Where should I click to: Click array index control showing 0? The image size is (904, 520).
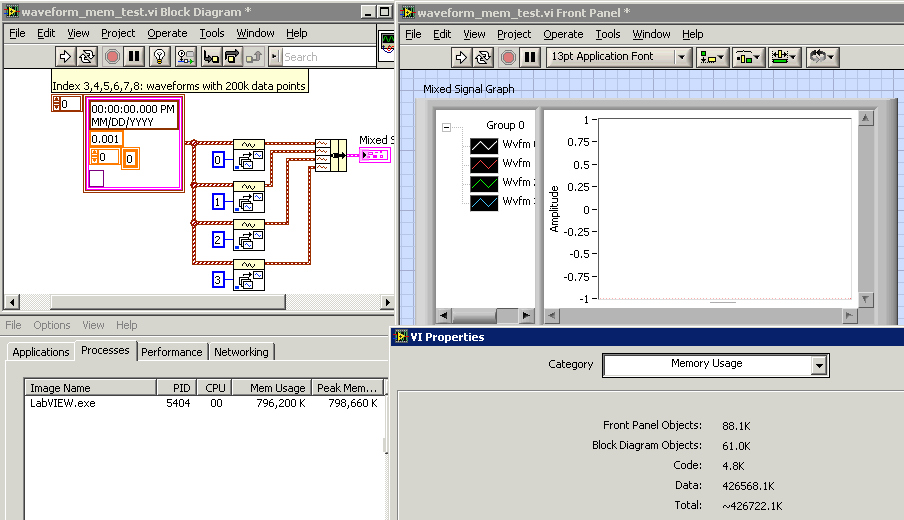67,104
